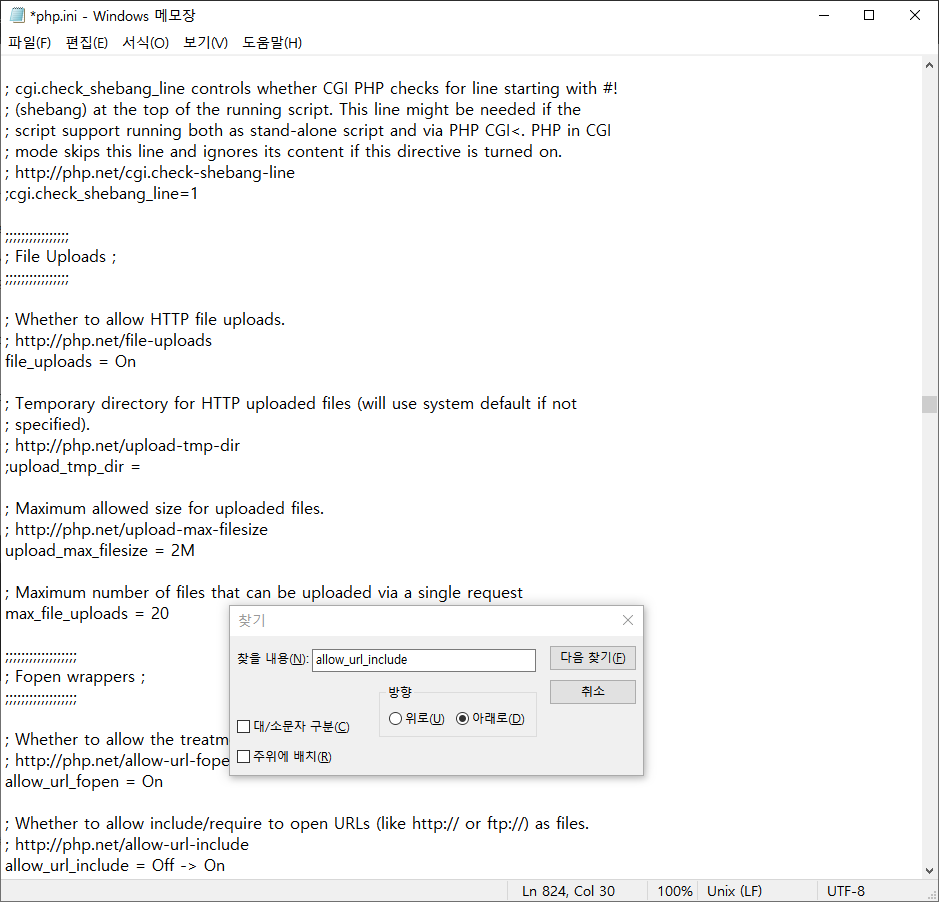Focus the 찾을 내용 search field
This screenshot has width=939, height=902.
[x=423, y=660]
